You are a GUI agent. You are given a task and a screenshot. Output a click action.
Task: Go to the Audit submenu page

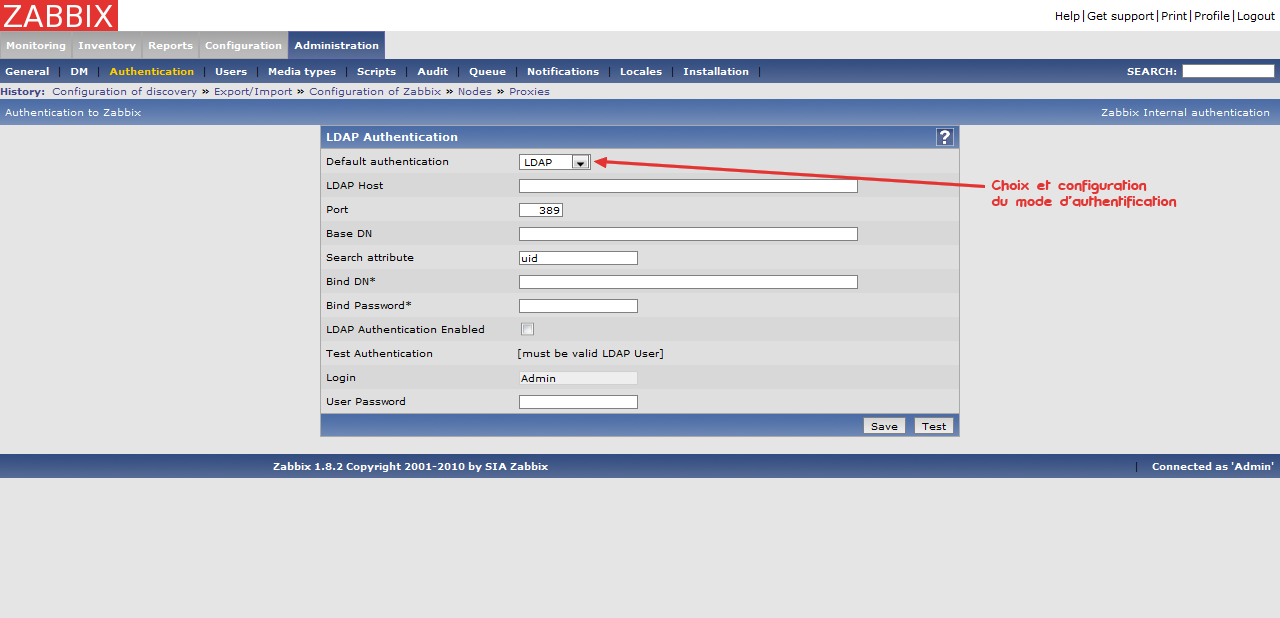[433, 72]
